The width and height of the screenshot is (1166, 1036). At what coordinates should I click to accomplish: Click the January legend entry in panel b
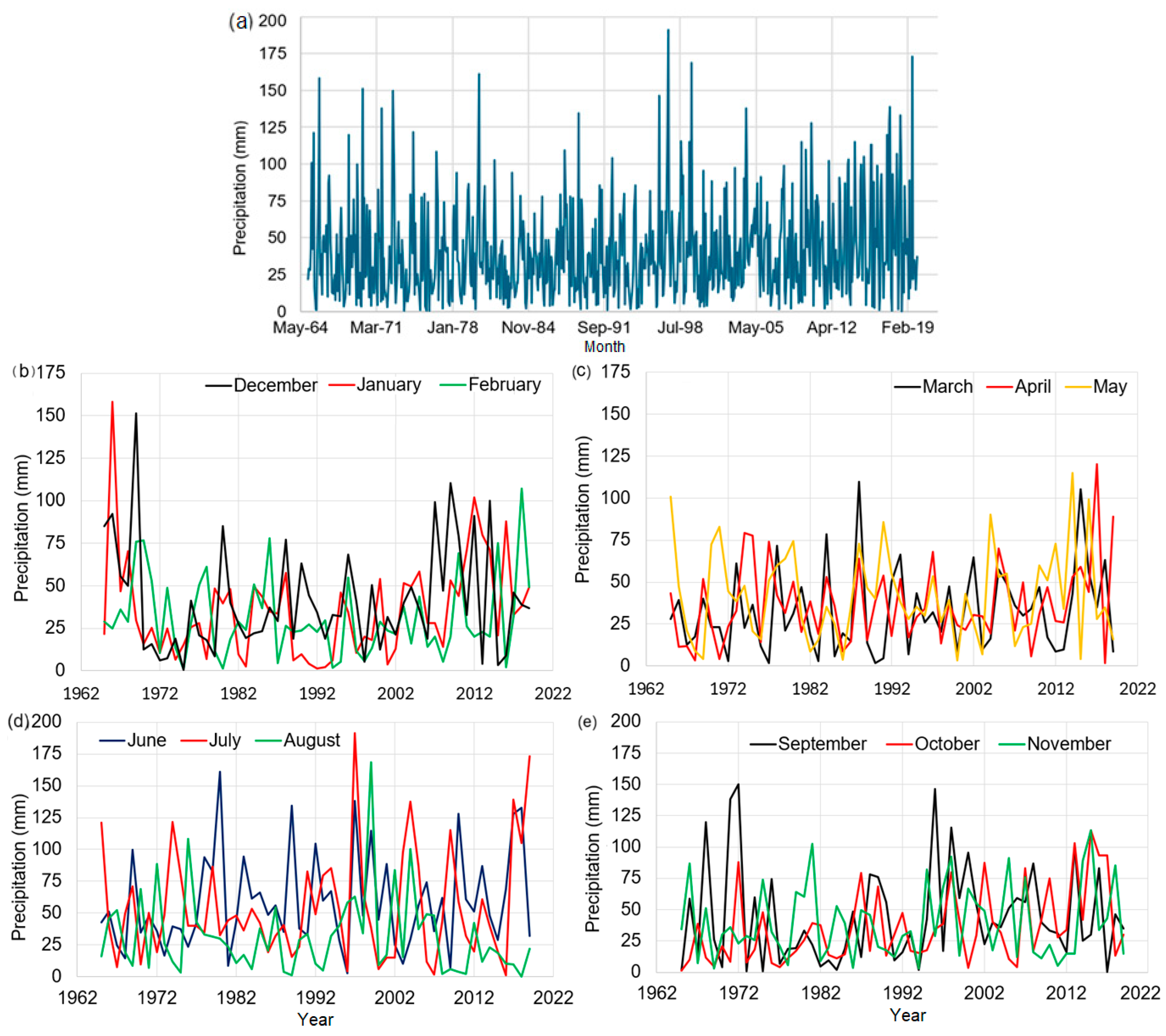click(375, 385)
